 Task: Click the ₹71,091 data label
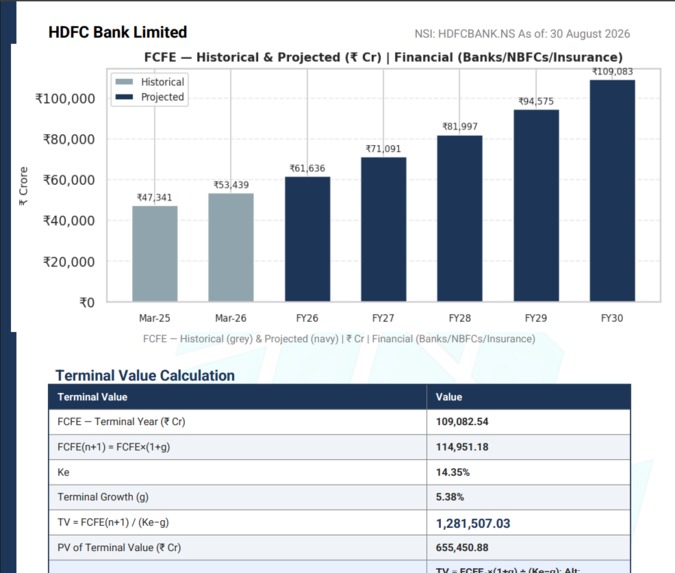[384, 149]
